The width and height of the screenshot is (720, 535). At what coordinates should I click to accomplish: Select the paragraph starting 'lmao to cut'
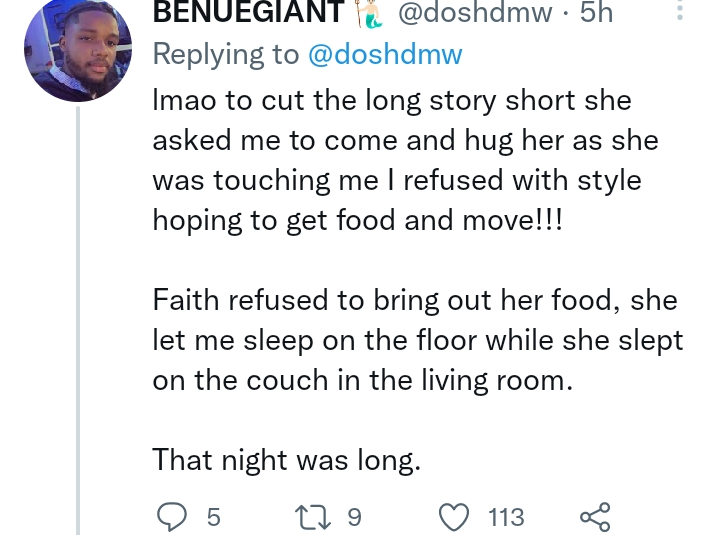click(x=406, y=160)
